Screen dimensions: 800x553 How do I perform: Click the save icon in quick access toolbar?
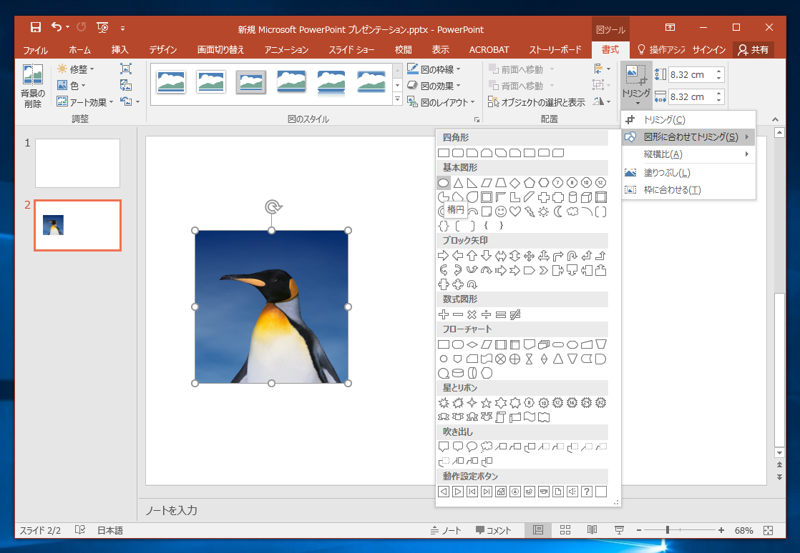36,27
